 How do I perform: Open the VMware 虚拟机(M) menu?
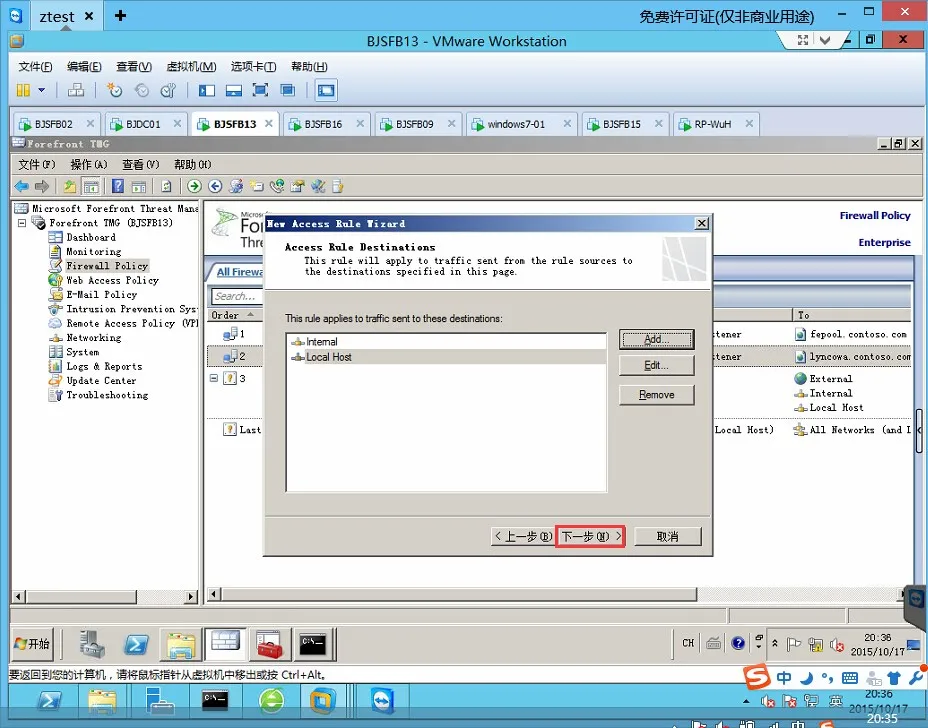tap(191, 66)
